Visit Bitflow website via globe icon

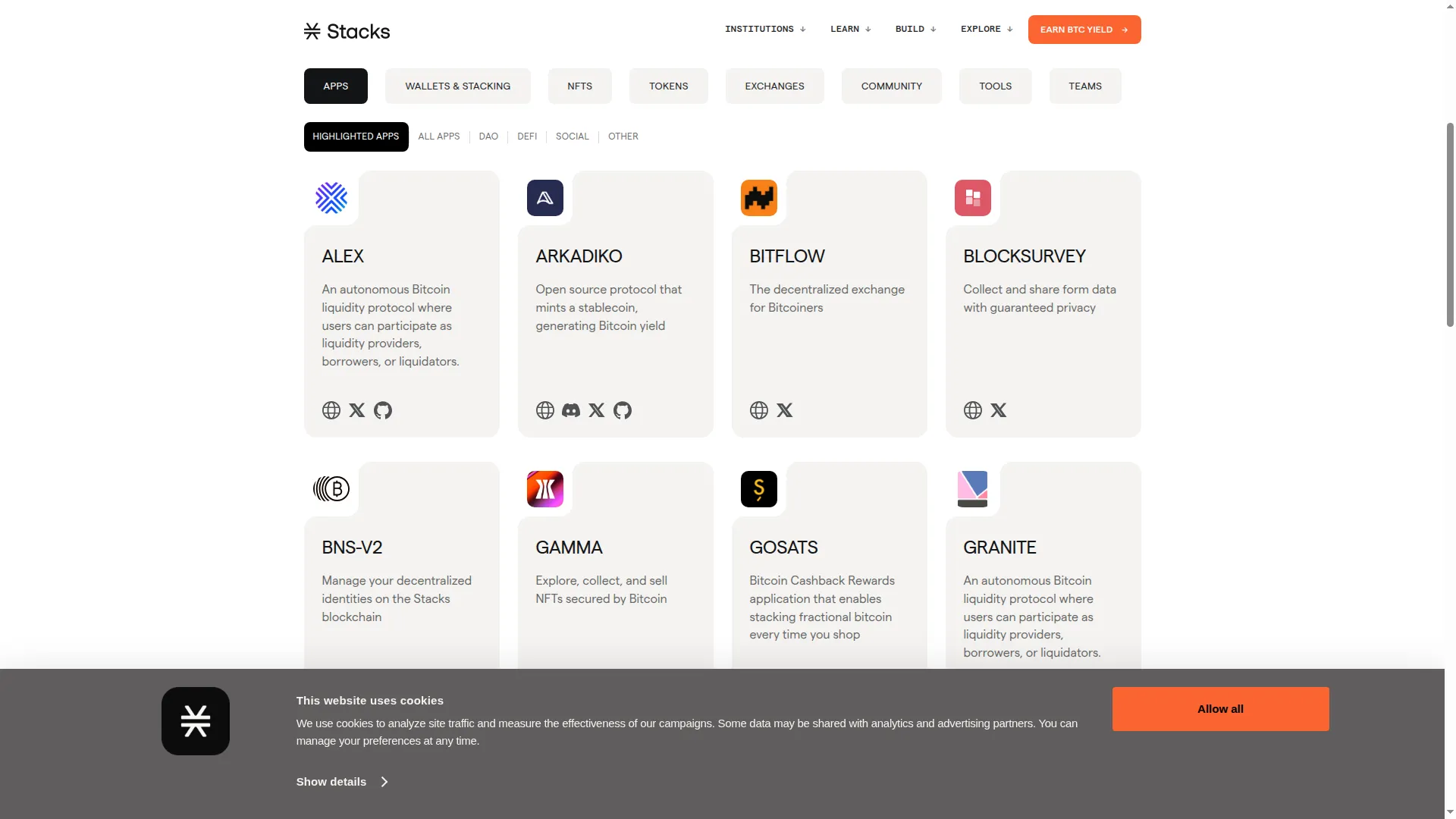tap(759, 410)
